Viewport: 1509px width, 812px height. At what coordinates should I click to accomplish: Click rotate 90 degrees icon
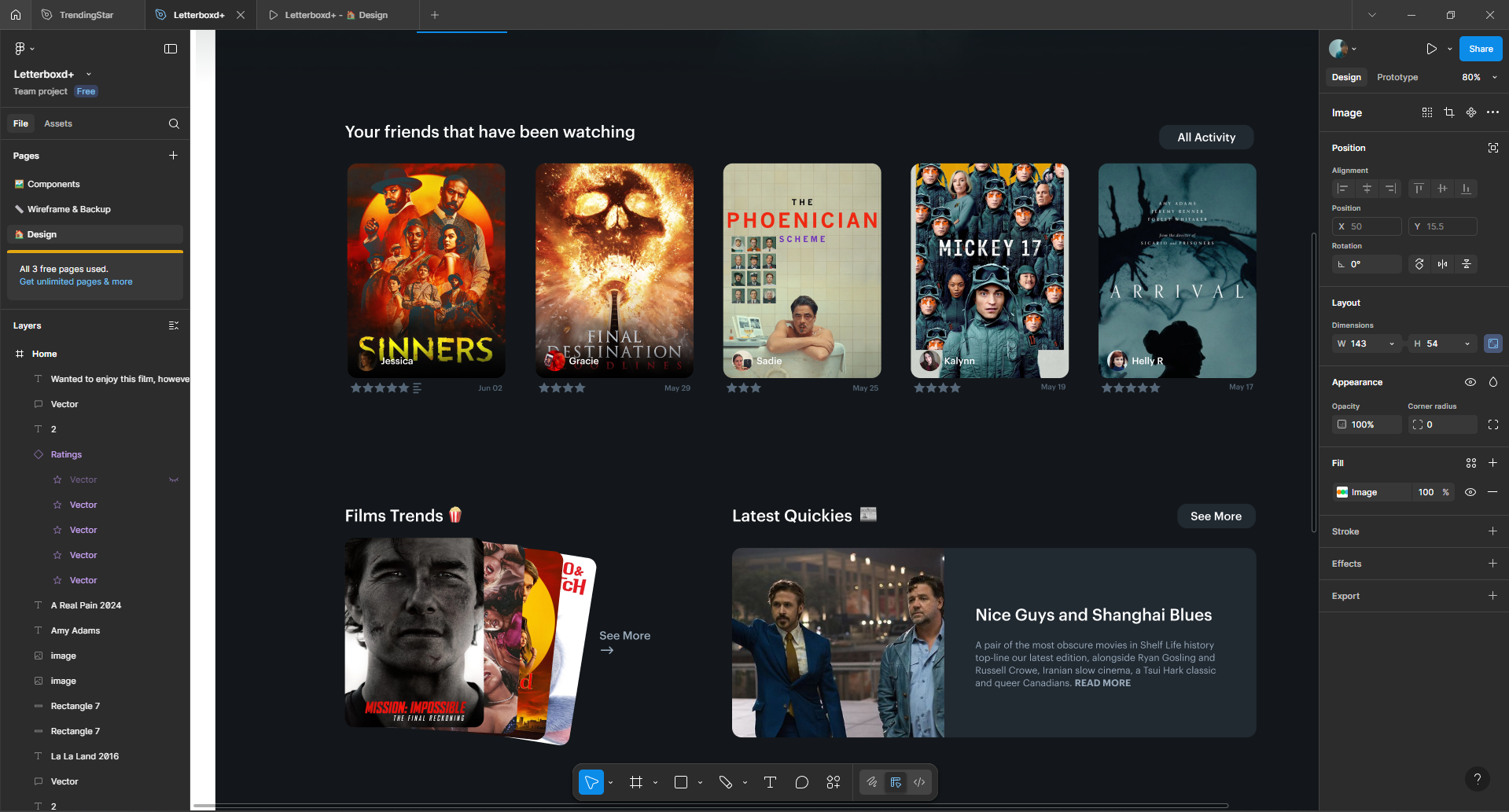click(x=1419, y=264)
